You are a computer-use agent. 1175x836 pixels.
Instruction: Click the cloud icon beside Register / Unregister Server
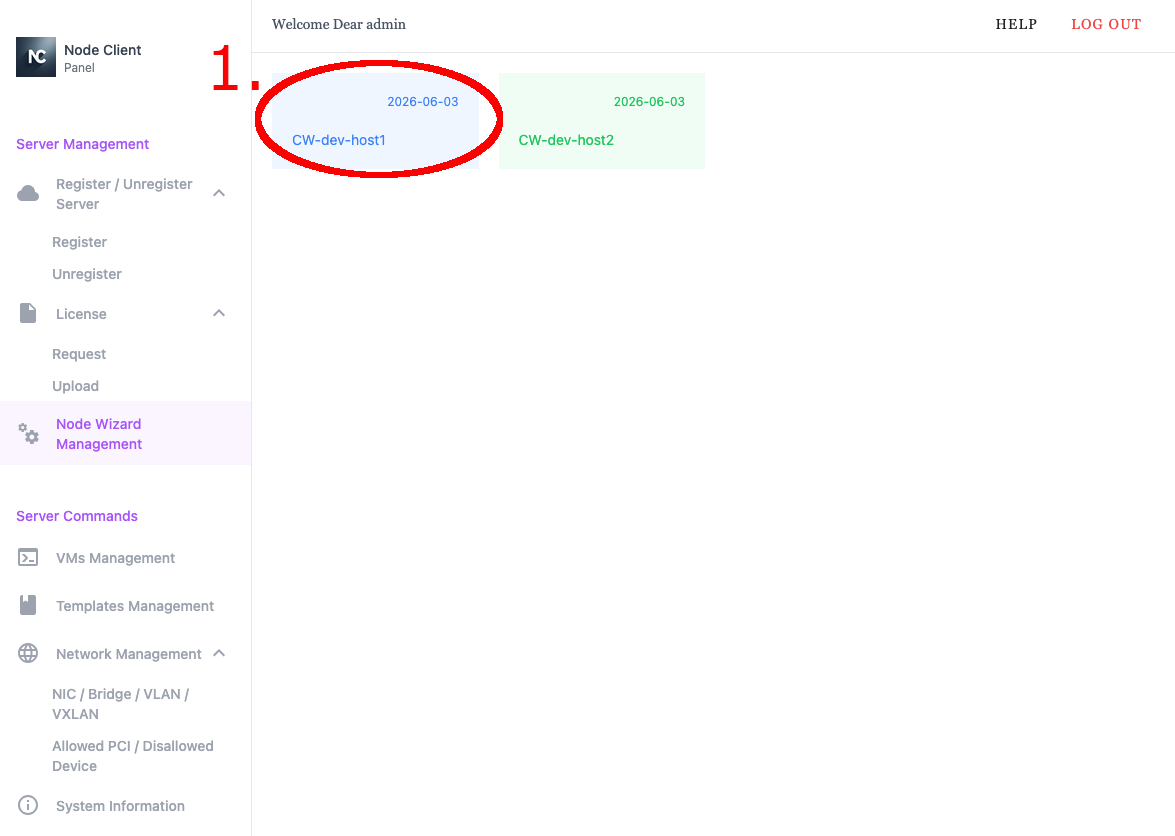click(x=28, y=193)
